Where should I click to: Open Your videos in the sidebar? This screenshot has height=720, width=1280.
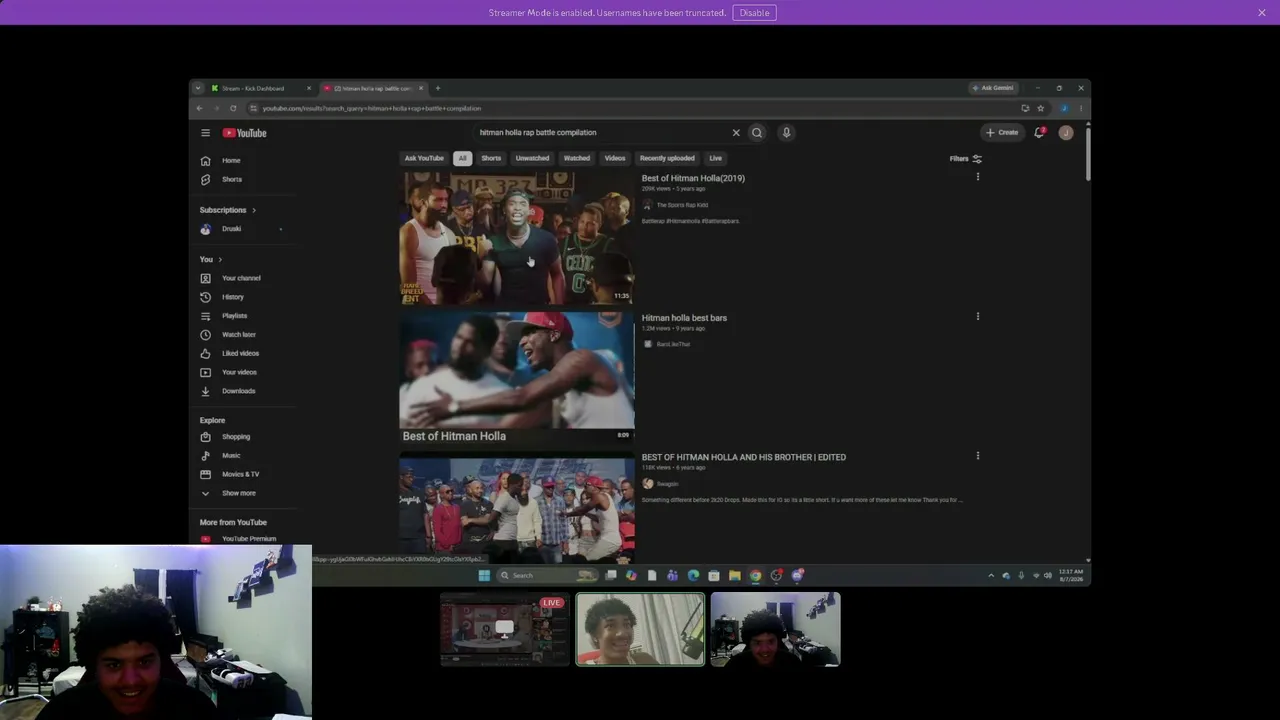pos(229,372)
